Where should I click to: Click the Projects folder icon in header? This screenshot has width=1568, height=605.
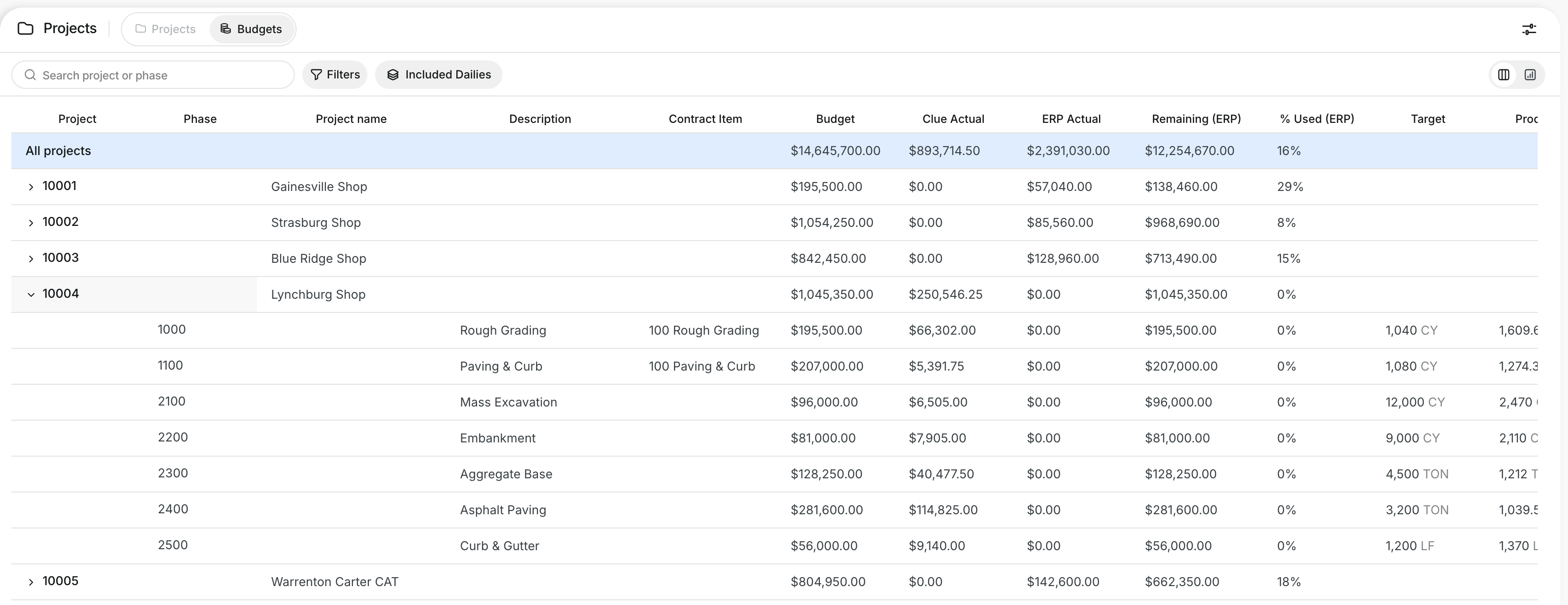pos(26,29)
